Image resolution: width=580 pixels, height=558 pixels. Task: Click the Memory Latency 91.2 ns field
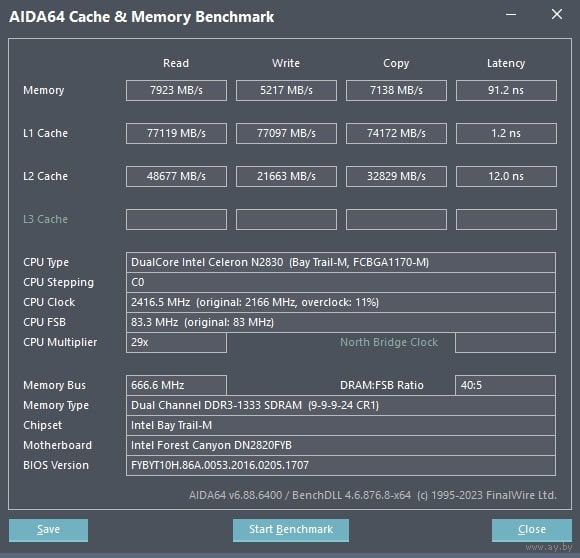[x=506, y=90]
